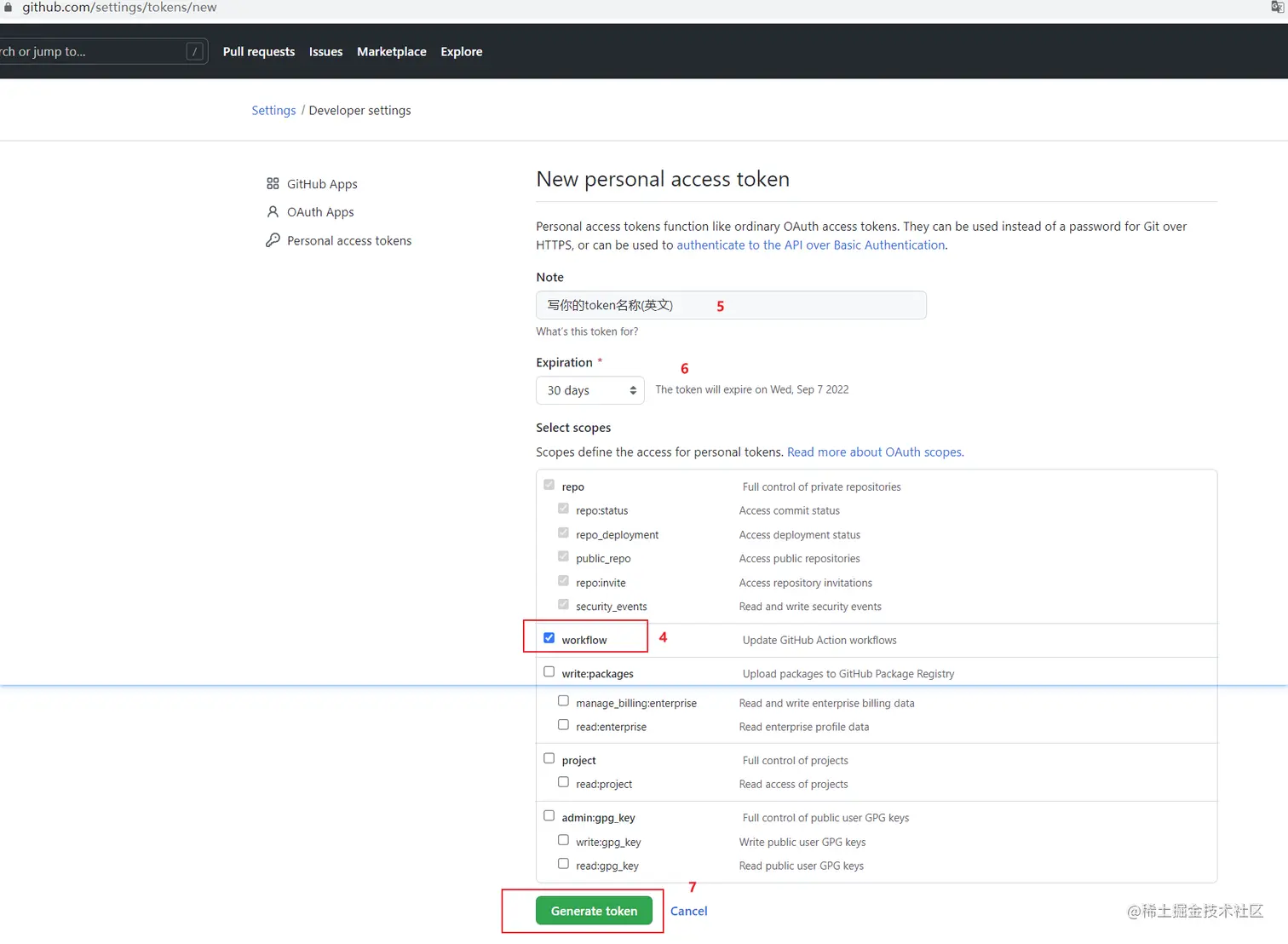1288x944 pixels.
Task: Click the browser address bar URL
Action: (119, 8)
